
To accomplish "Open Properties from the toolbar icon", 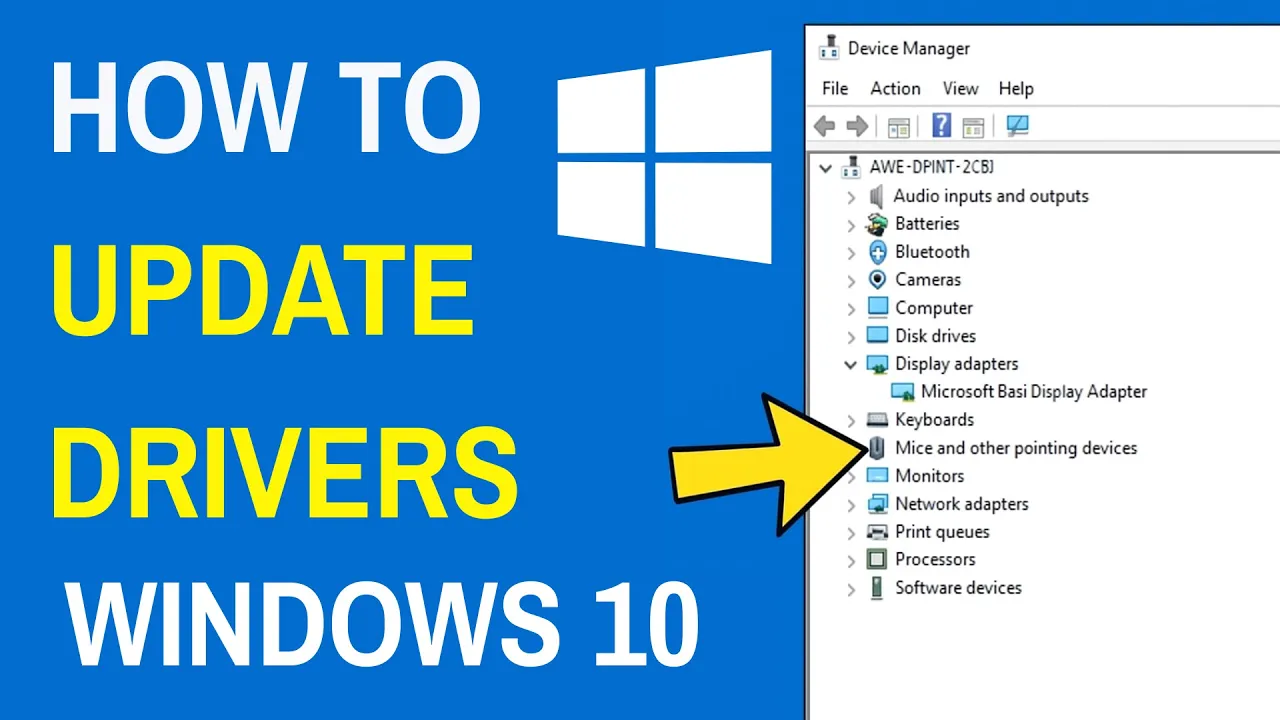I will tap(973, 126).
